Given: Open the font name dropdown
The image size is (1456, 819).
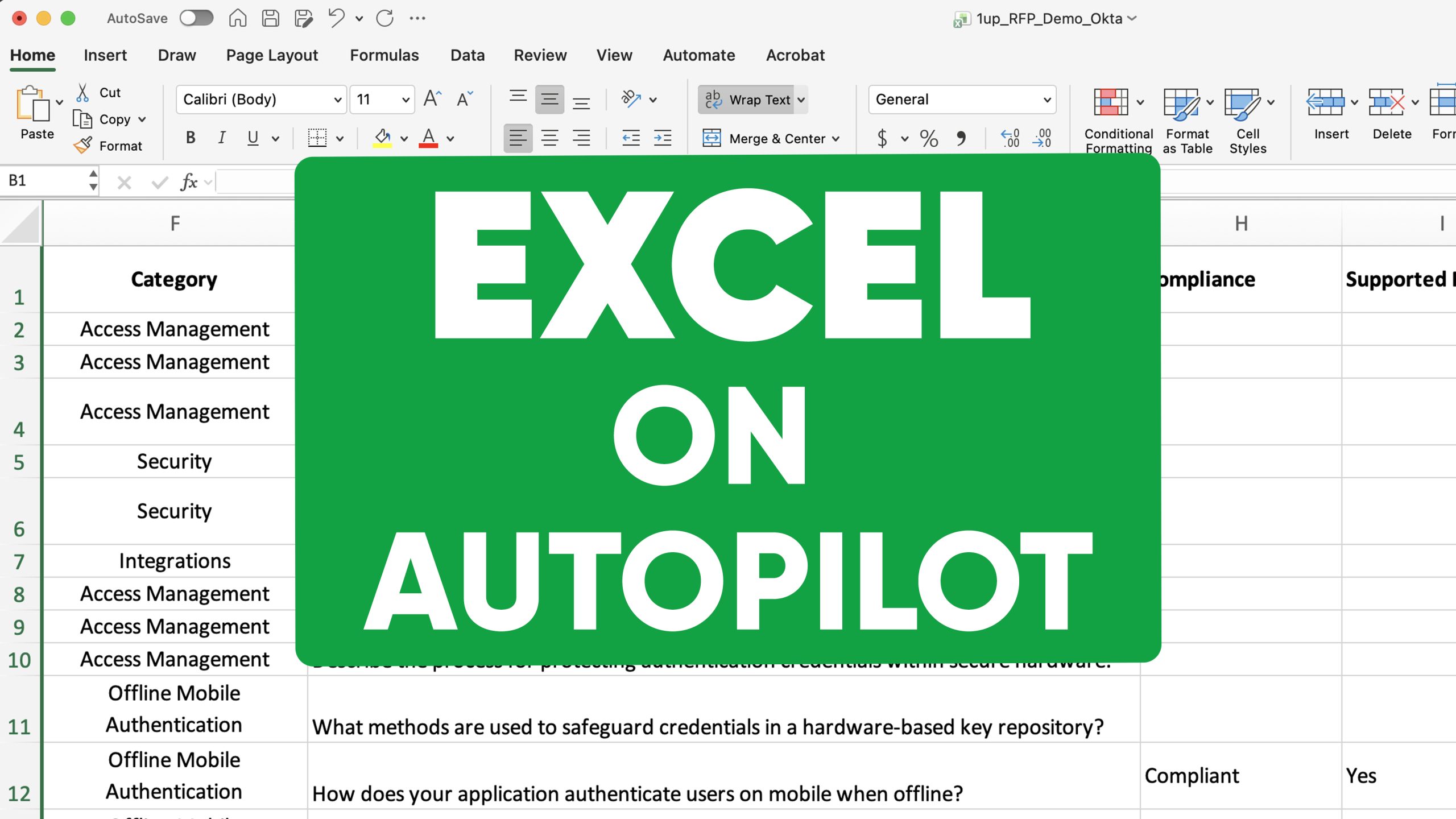Looking at the screenshot, I should pos(338,99).
